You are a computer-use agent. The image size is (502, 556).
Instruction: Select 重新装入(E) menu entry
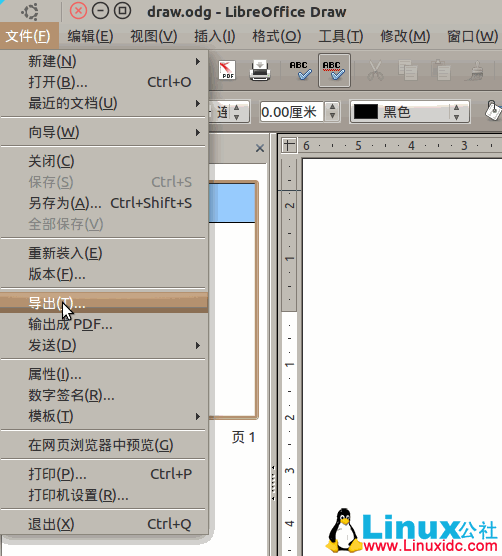(104, 253)
